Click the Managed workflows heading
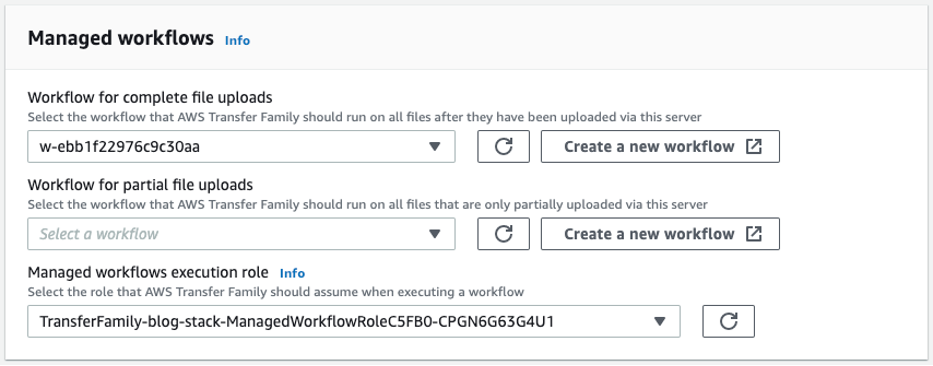 coord(121,39)
